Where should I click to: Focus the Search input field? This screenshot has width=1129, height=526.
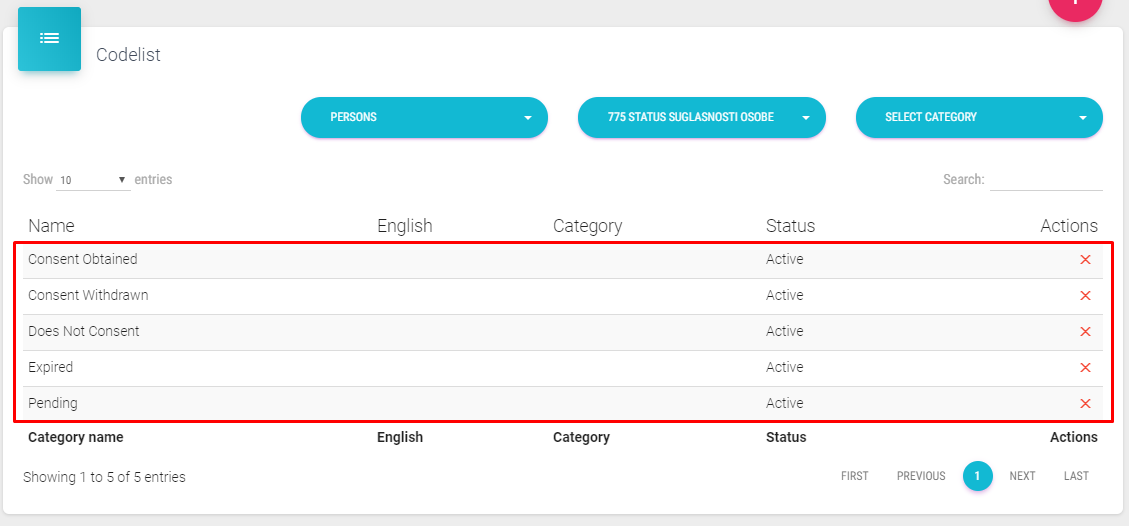1045,180
